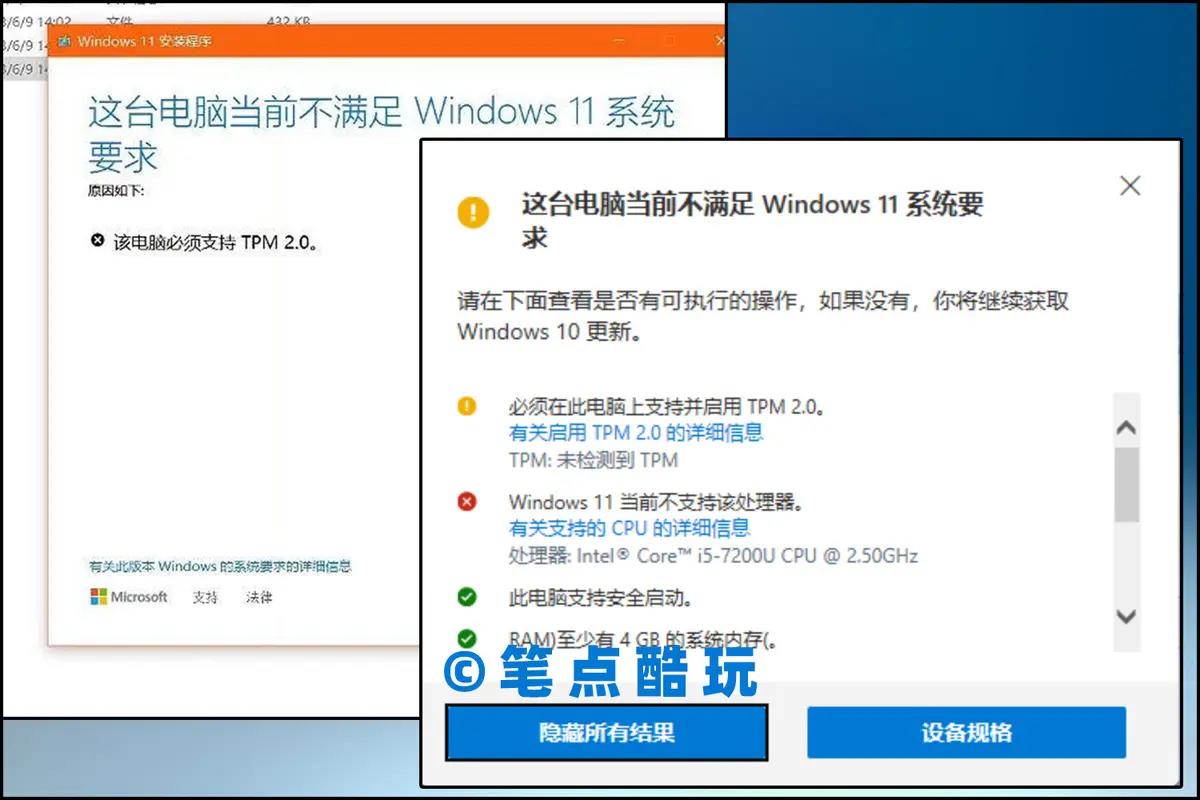
Task: Click the 法律 link in setup footer
Action: click(x=259, y=597)
